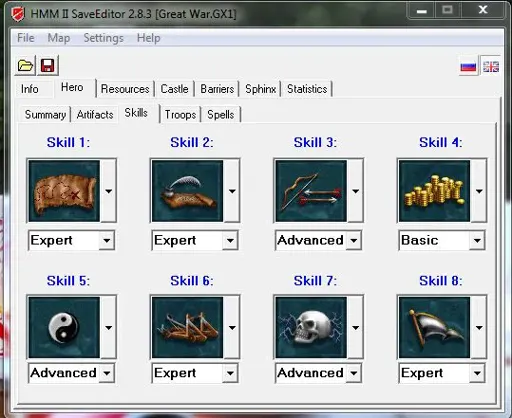Open the Castle tab
This screenshot has height=418, width=512.
click(174, 89)
